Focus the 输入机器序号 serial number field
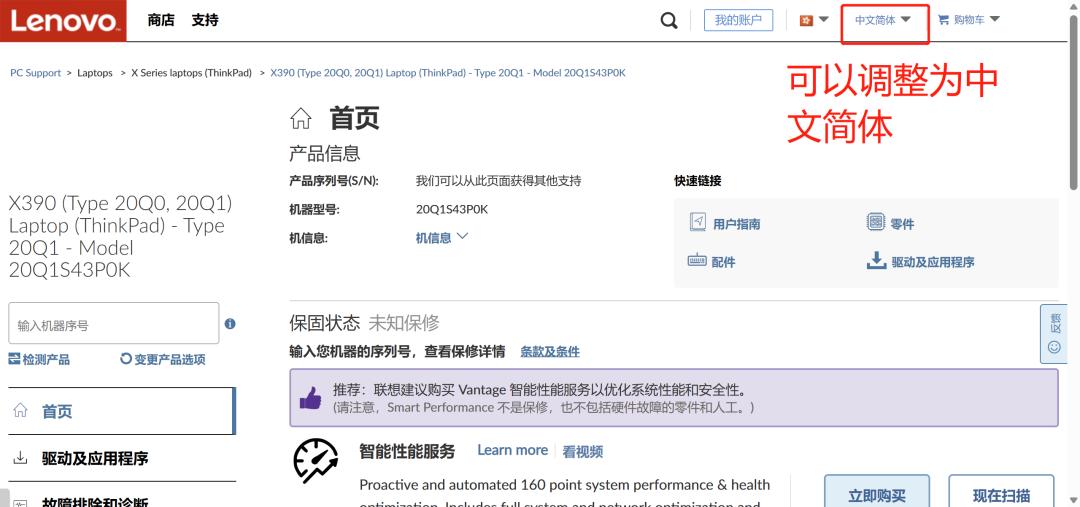 tap(114, 323)
